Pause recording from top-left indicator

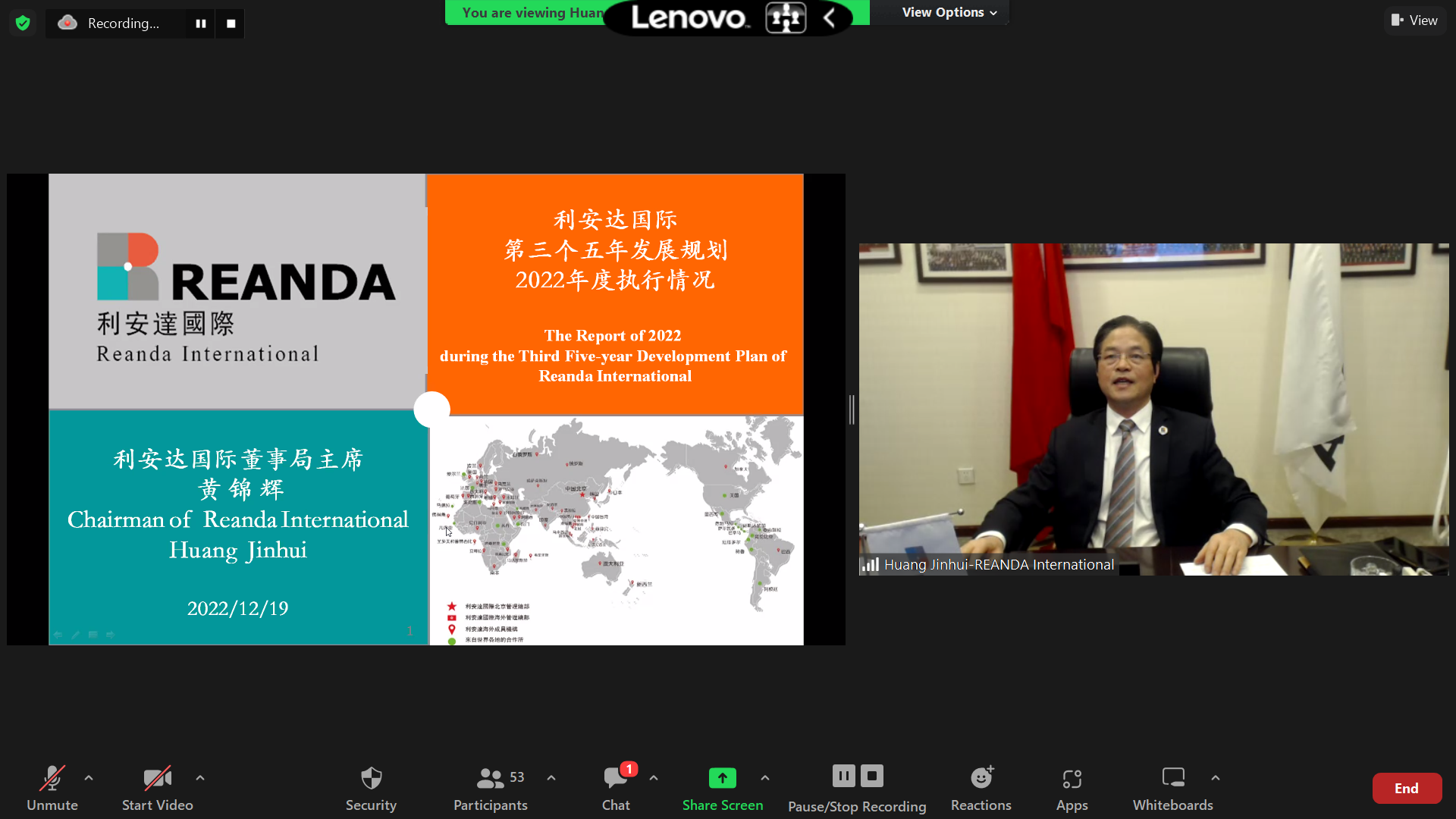tap(200, 24)
